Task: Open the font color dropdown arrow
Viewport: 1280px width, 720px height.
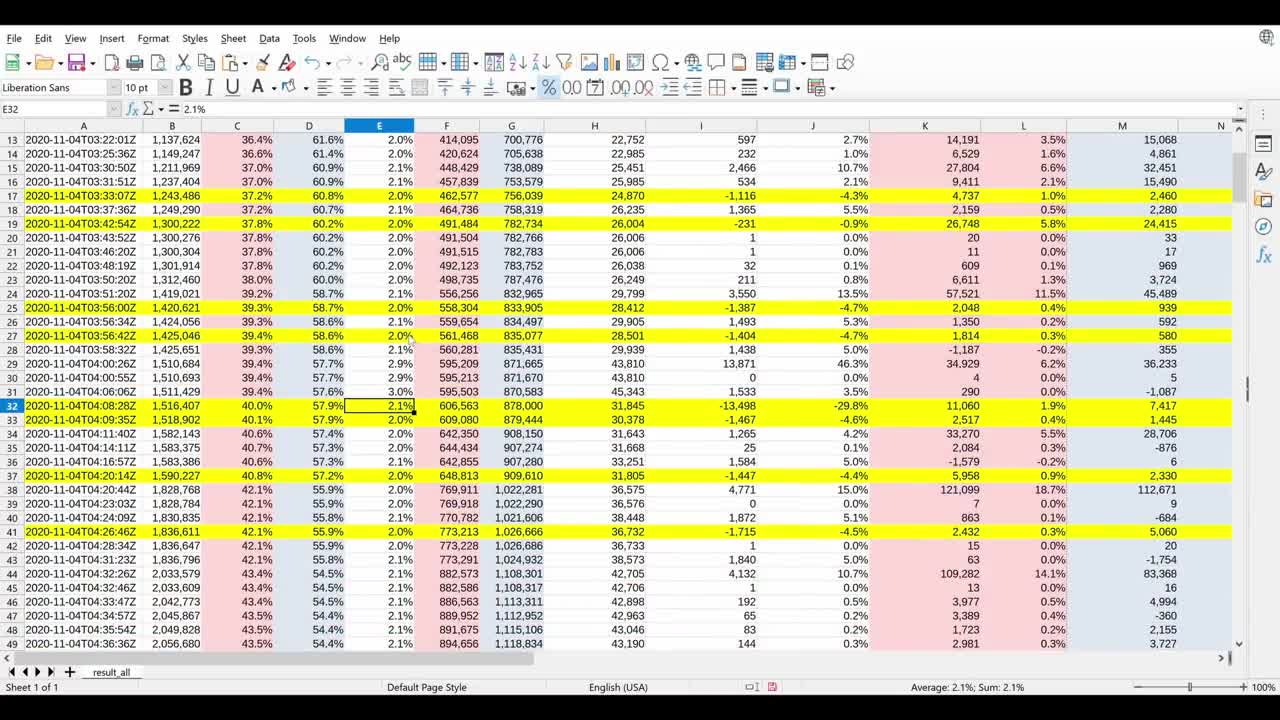Action: [272, 88]
